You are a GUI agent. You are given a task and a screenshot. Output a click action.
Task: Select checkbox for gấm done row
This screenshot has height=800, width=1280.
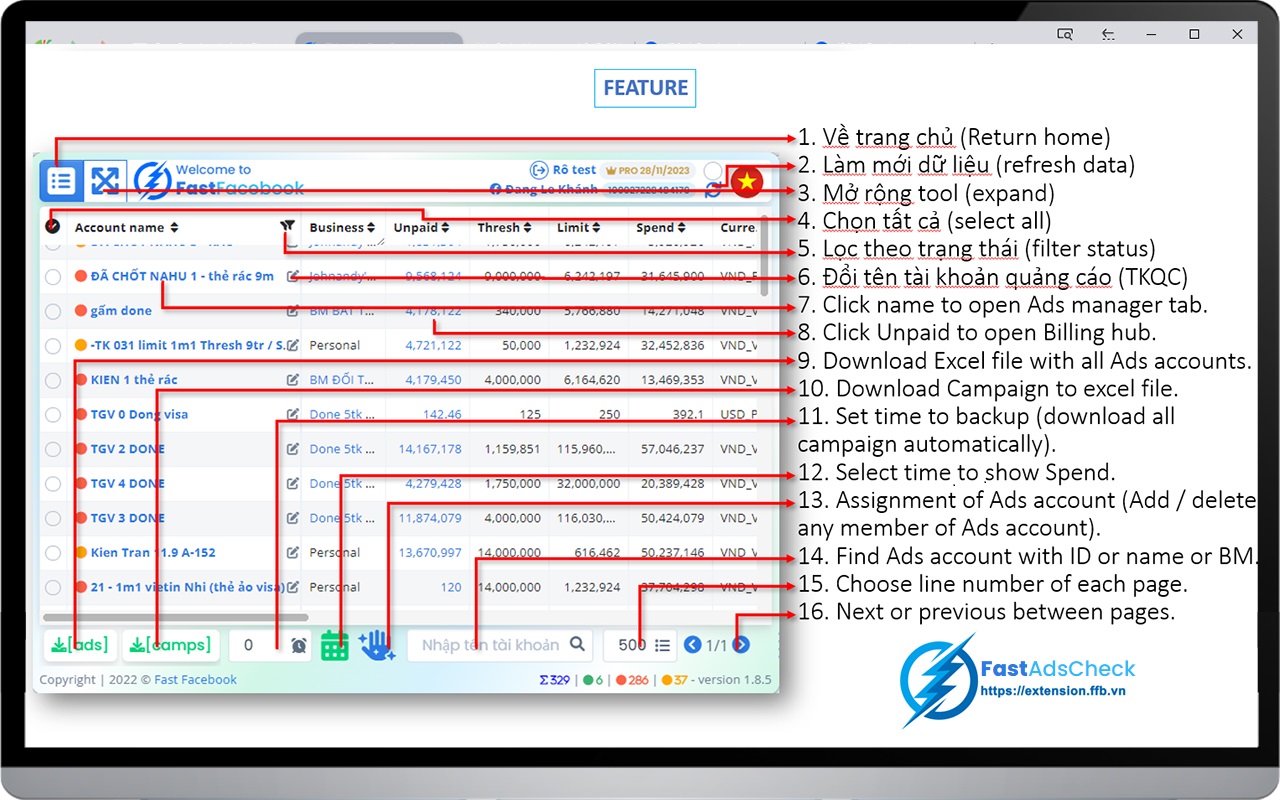coord(53,311)
